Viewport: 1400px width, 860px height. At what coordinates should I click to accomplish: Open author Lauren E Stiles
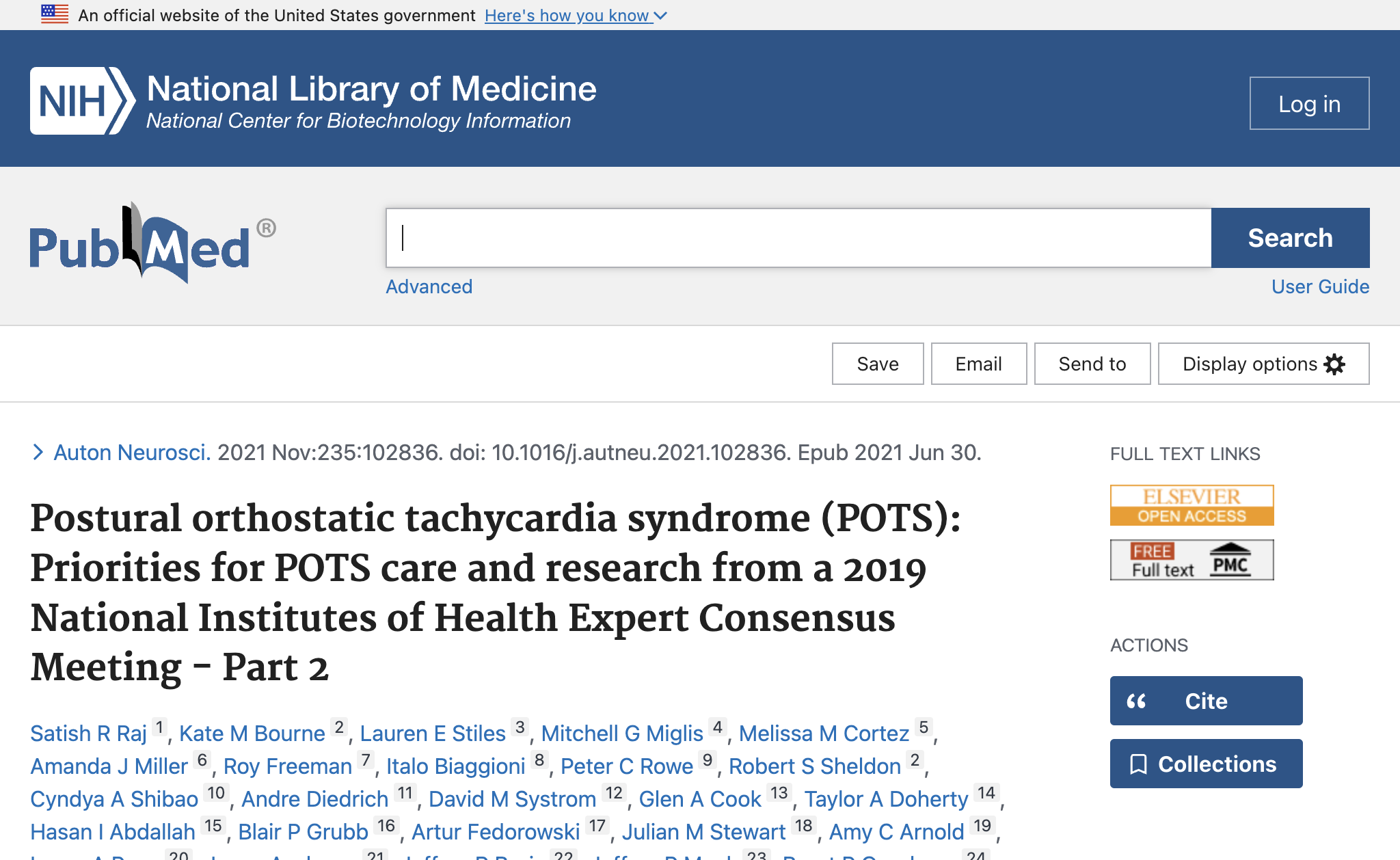tap(433, 734)
